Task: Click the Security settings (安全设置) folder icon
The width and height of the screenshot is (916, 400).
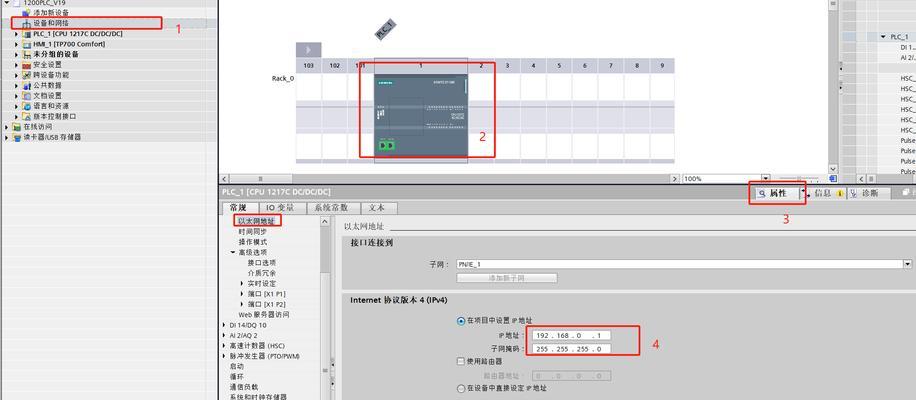Action: pyautogui.click(x=26, y=65)
